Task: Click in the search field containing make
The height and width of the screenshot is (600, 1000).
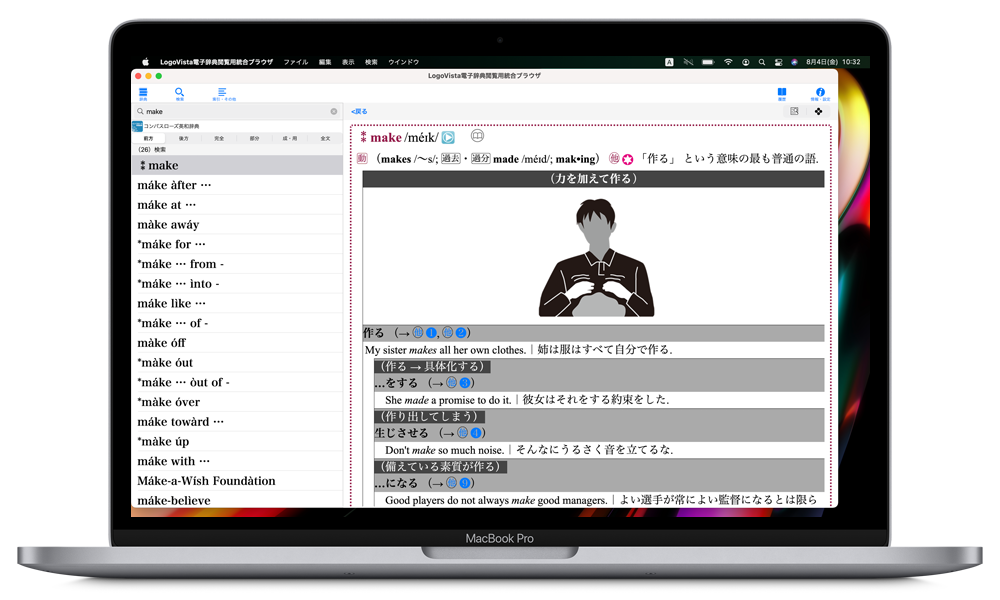Action: 237,111
